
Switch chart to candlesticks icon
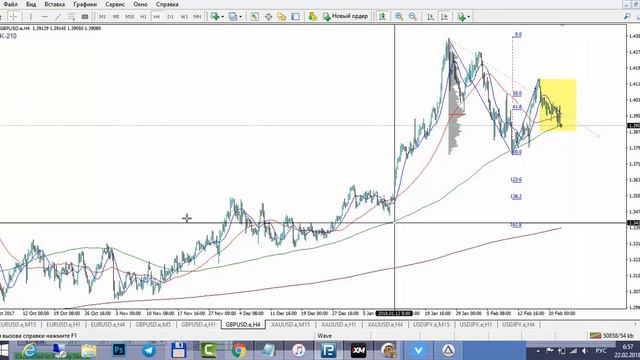coord(382,16)
